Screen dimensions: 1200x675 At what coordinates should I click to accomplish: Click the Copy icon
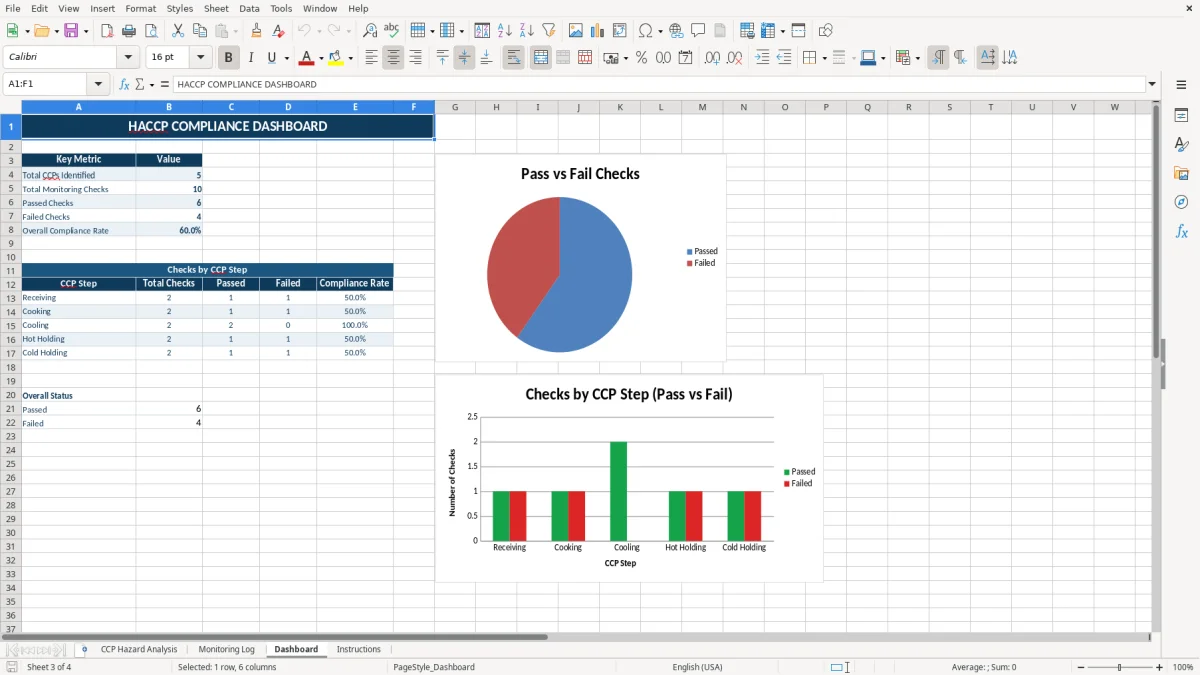coord(200,31)
